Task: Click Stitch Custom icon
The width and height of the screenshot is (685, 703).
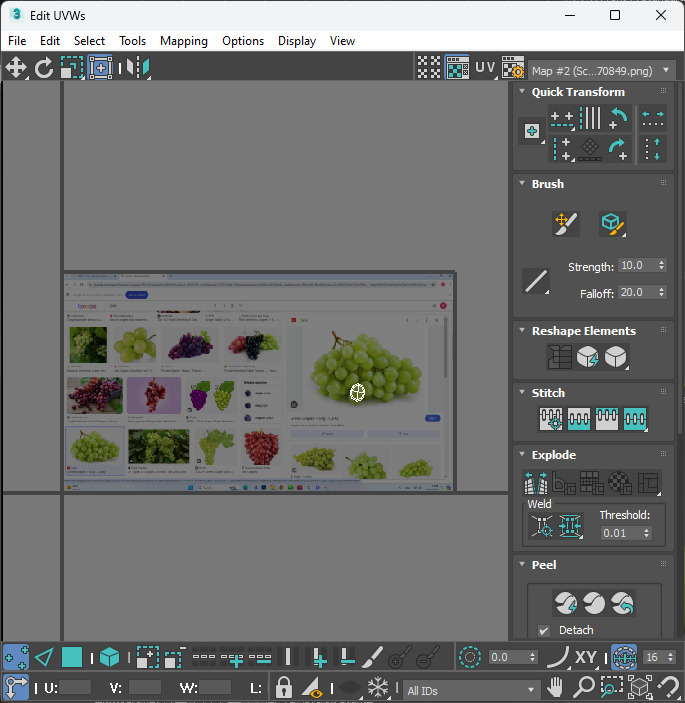Action: point(635,419)
